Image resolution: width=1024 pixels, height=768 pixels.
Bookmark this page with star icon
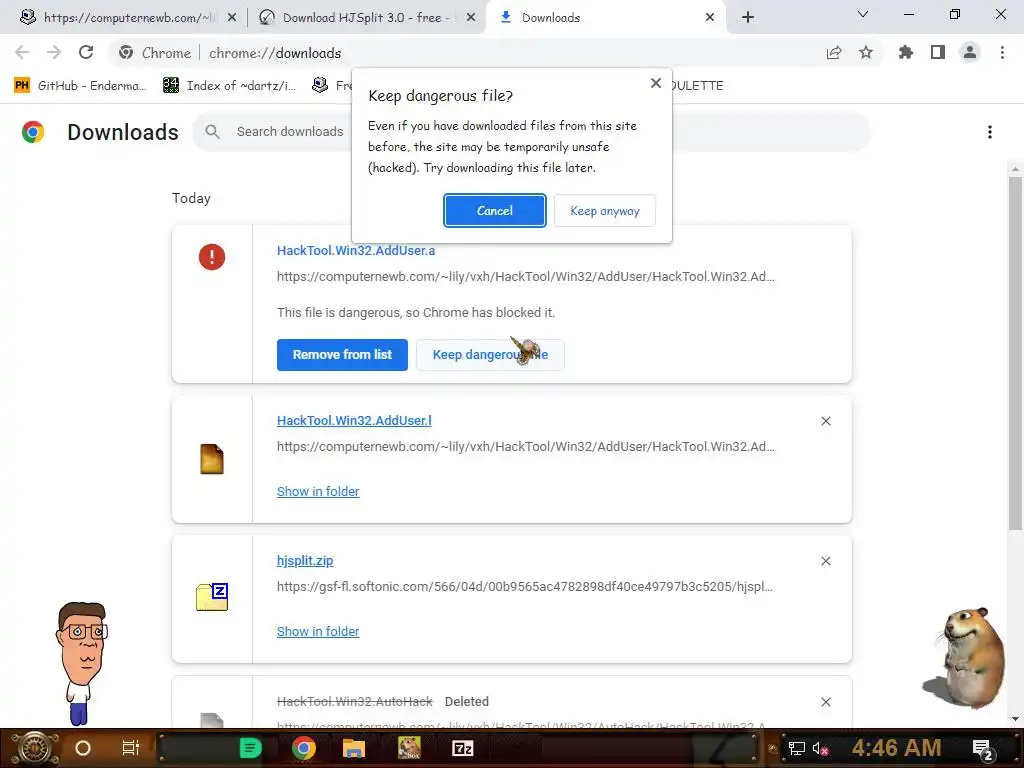point(866,53)
